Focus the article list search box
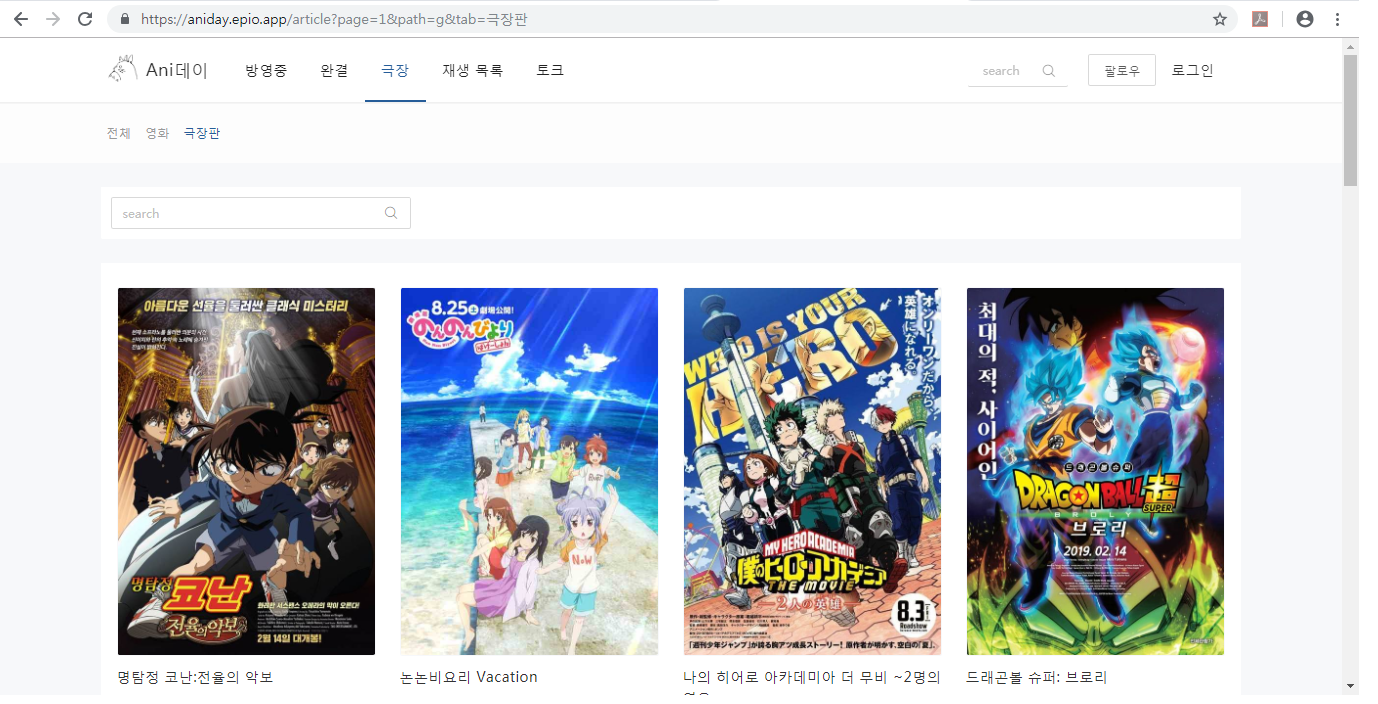This screenshot has width=1378, height=704. 261,213
